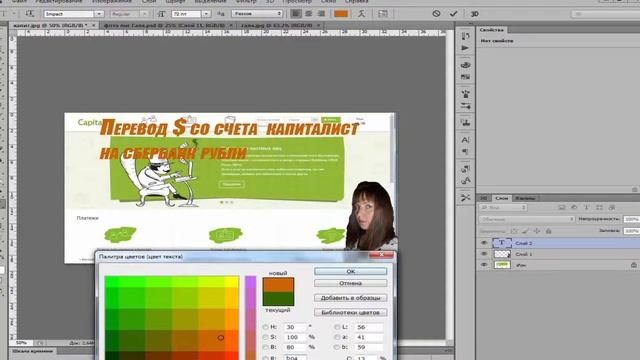Filter layers by smart objects

point(611,208)
